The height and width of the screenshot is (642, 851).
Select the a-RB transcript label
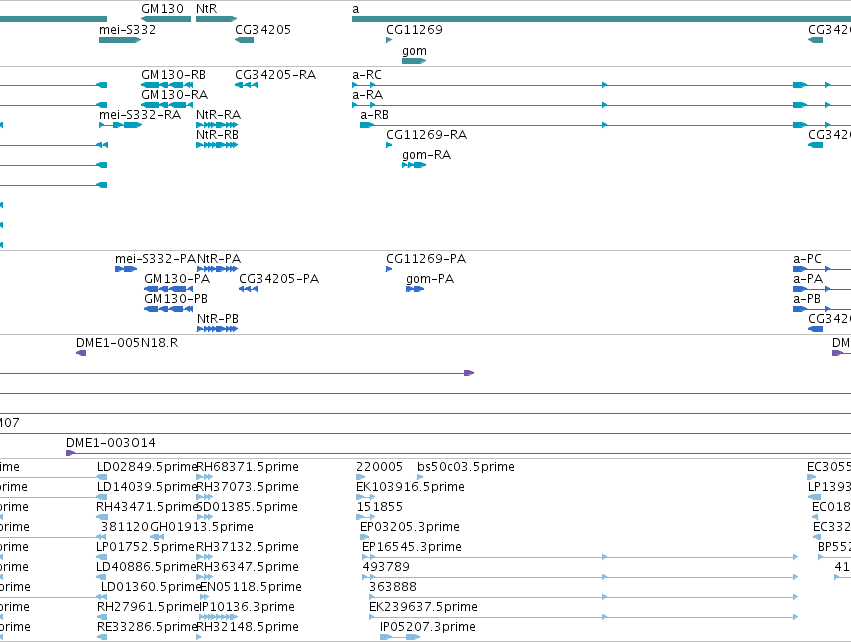coord(374,115)
